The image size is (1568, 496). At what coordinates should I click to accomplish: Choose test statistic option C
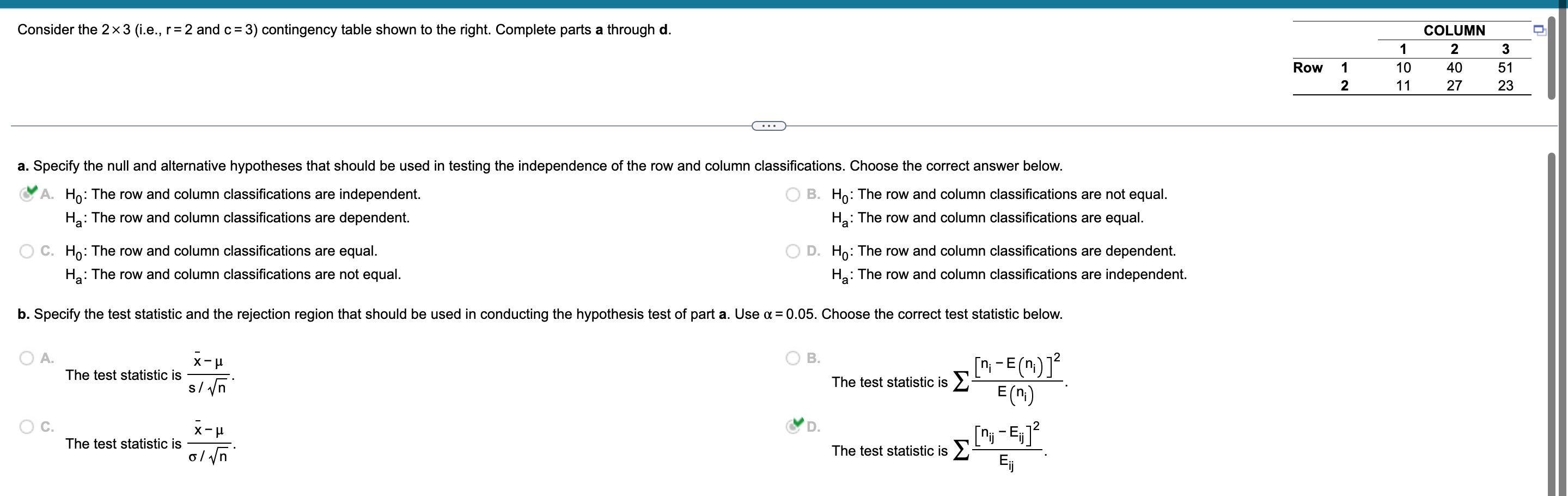click(x=26, y=427)
